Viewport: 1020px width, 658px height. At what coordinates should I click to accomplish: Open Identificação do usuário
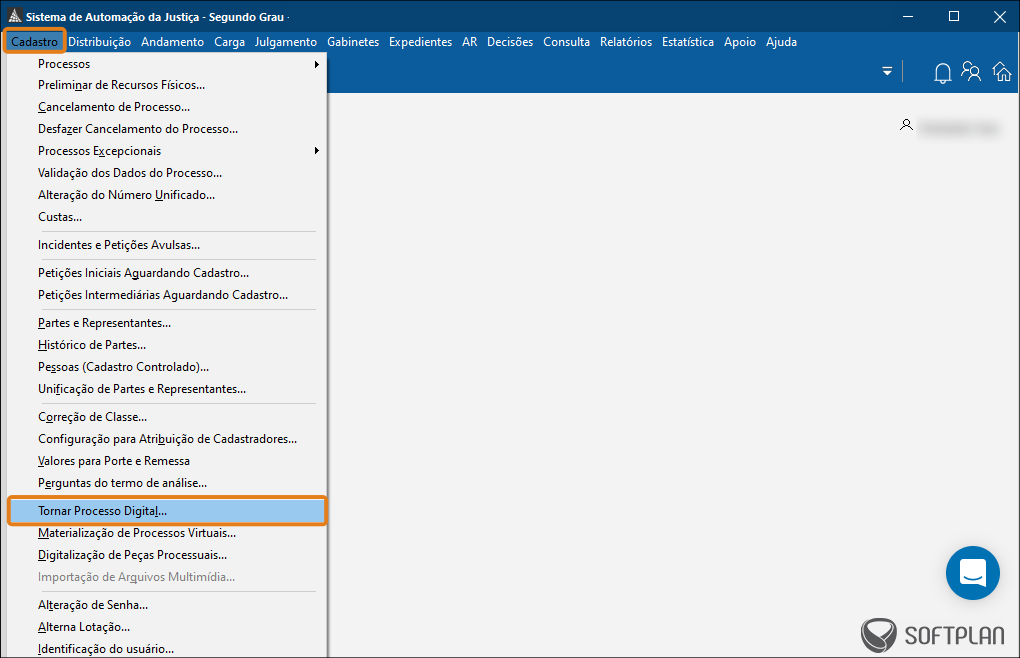pyautogui.click(x=167, y=649)
